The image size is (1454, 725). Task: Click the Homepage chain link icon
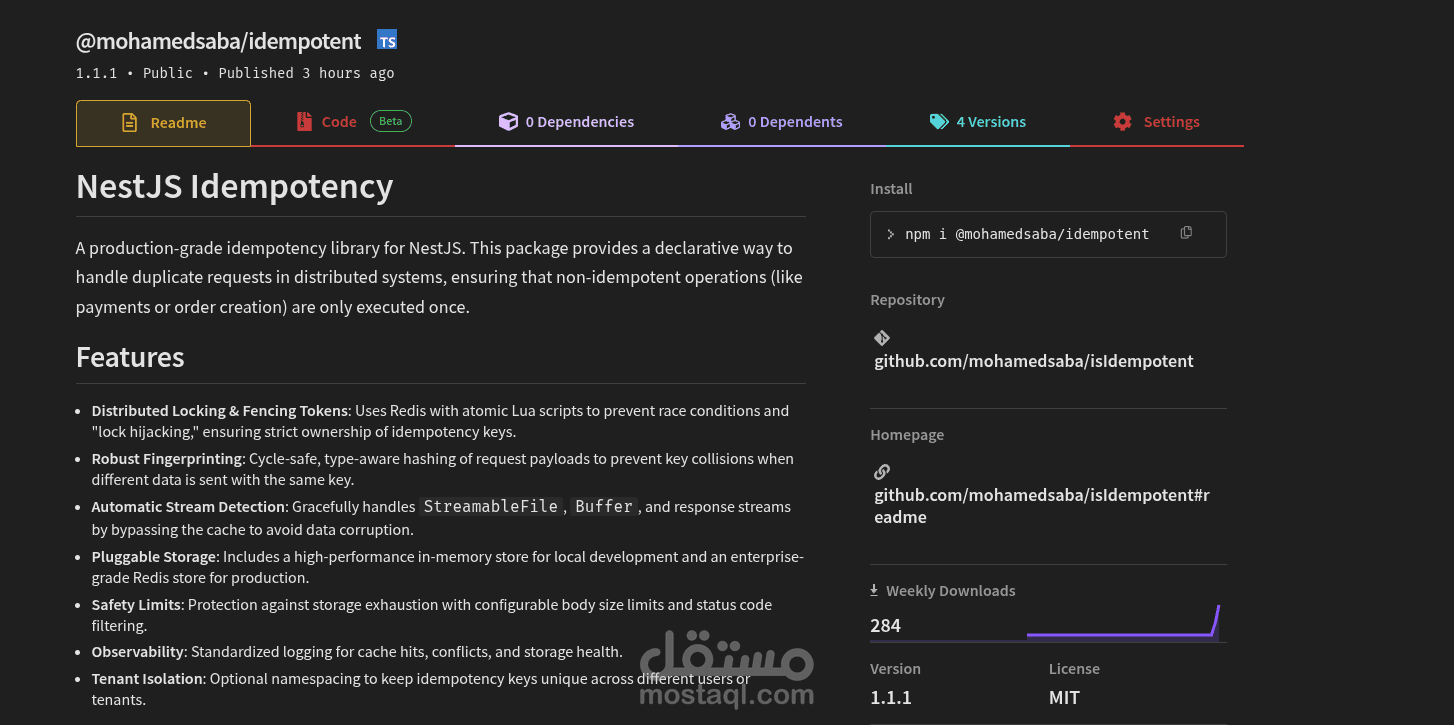(x=882, y=472)
